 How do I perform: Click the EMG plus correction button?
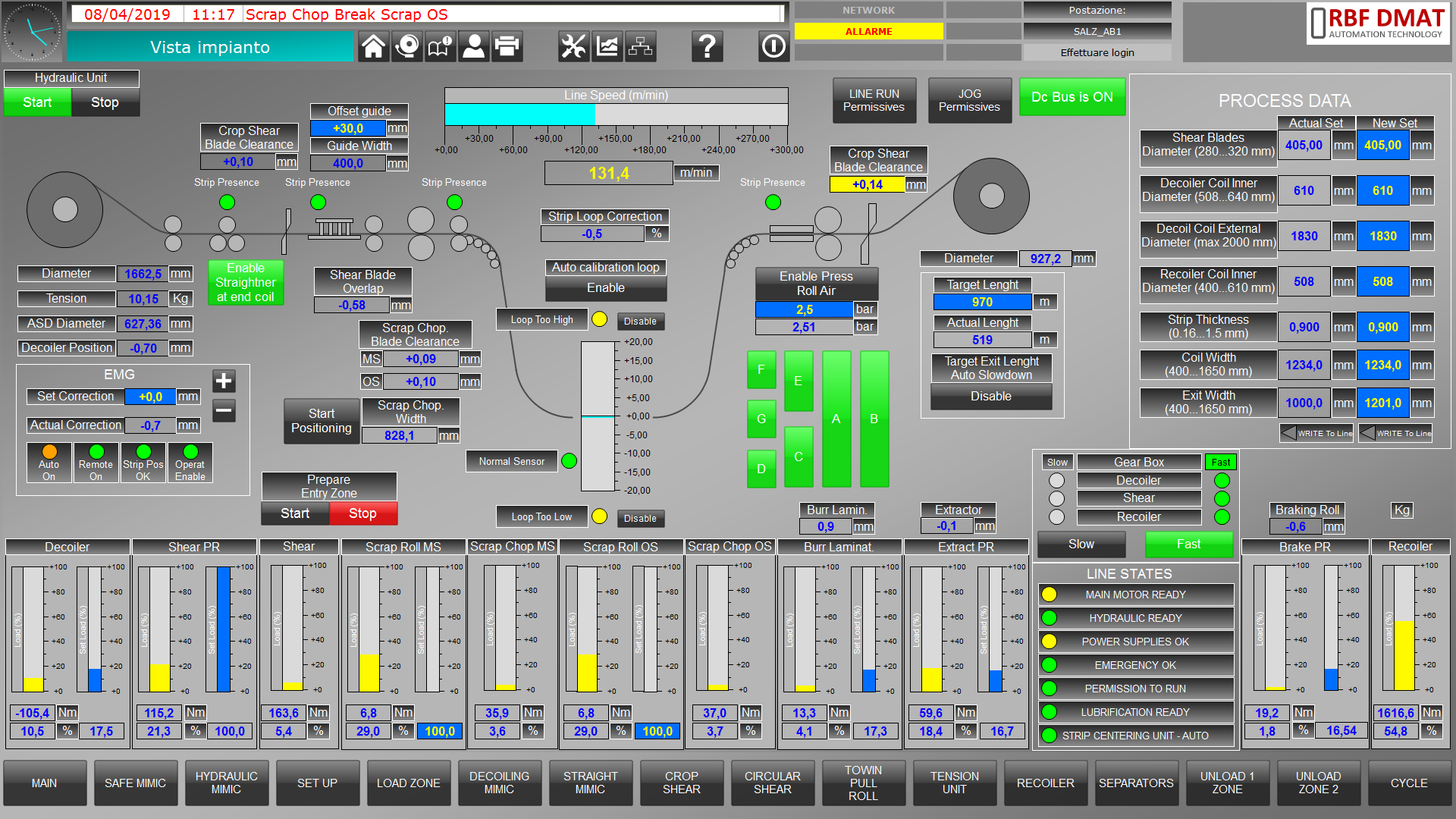pos(224,381)
